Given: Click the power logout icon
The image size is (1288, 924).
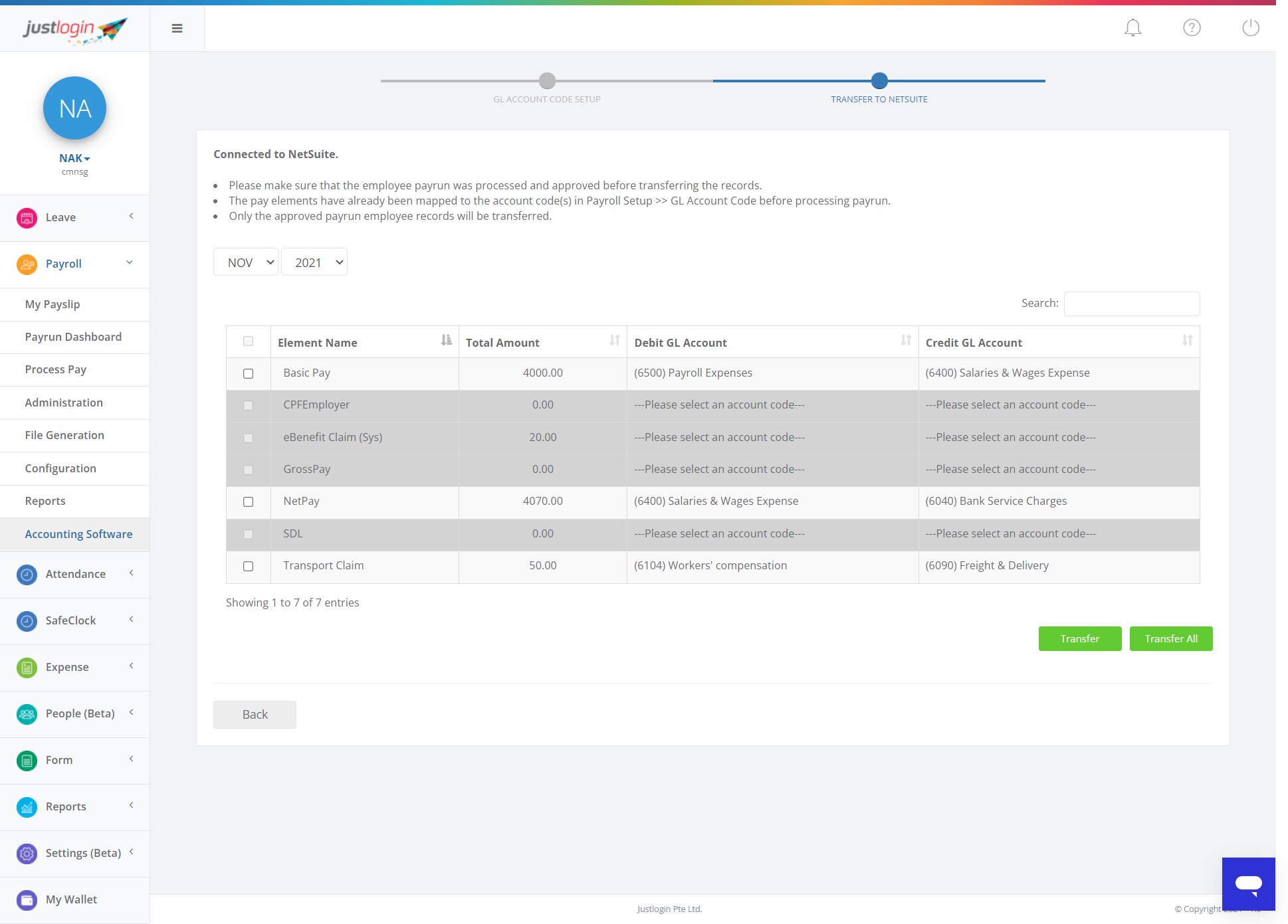Looking at the screenshot, I should coord(1250,28).
